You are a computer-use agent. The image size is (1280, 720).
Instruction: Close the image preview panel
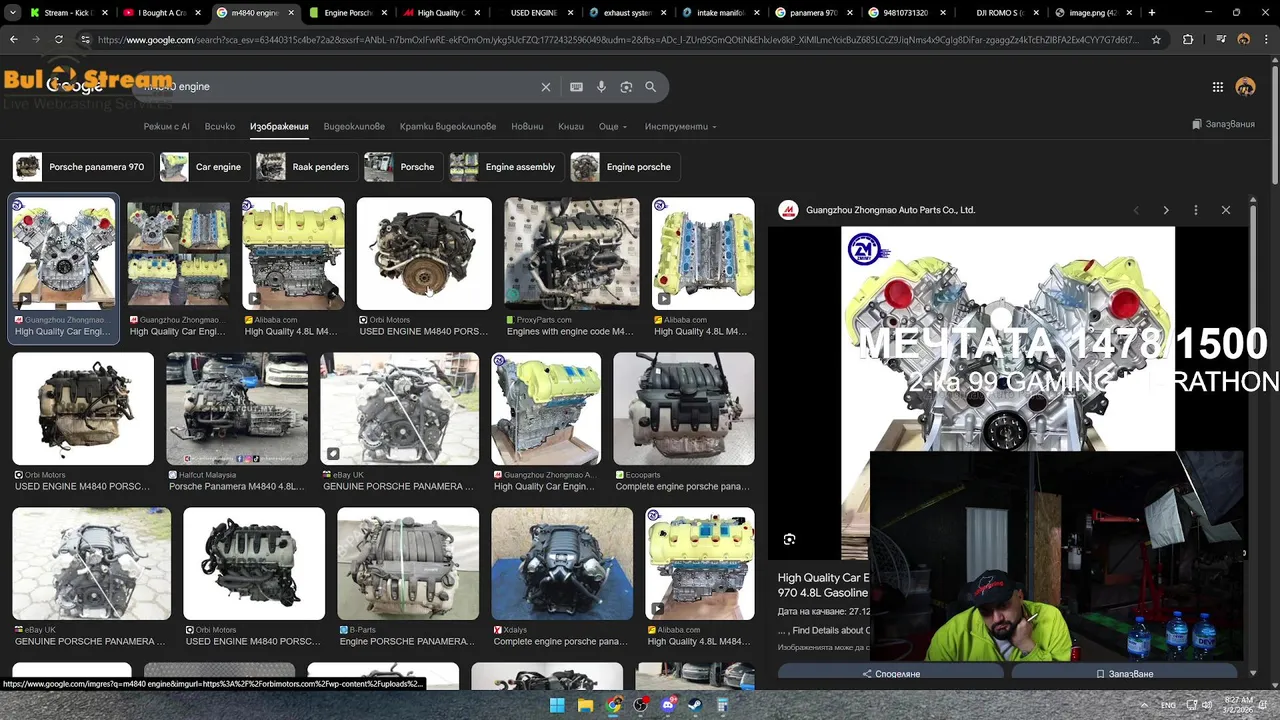point(1226,210)
